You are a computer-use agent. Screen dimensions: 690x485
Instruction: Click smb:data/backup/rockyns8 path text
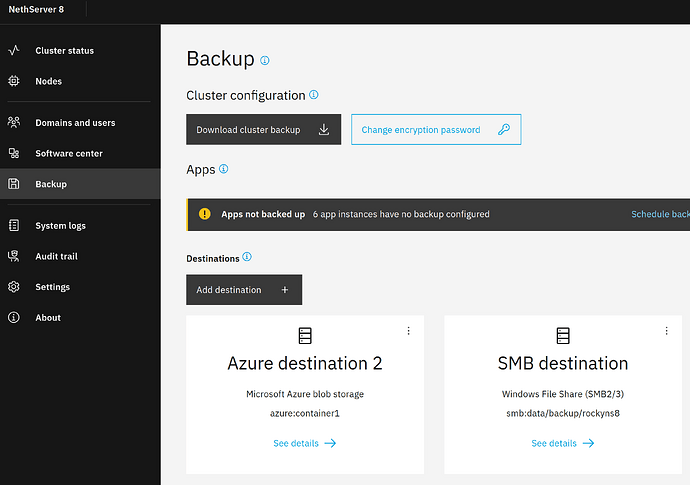pos(563,413)
